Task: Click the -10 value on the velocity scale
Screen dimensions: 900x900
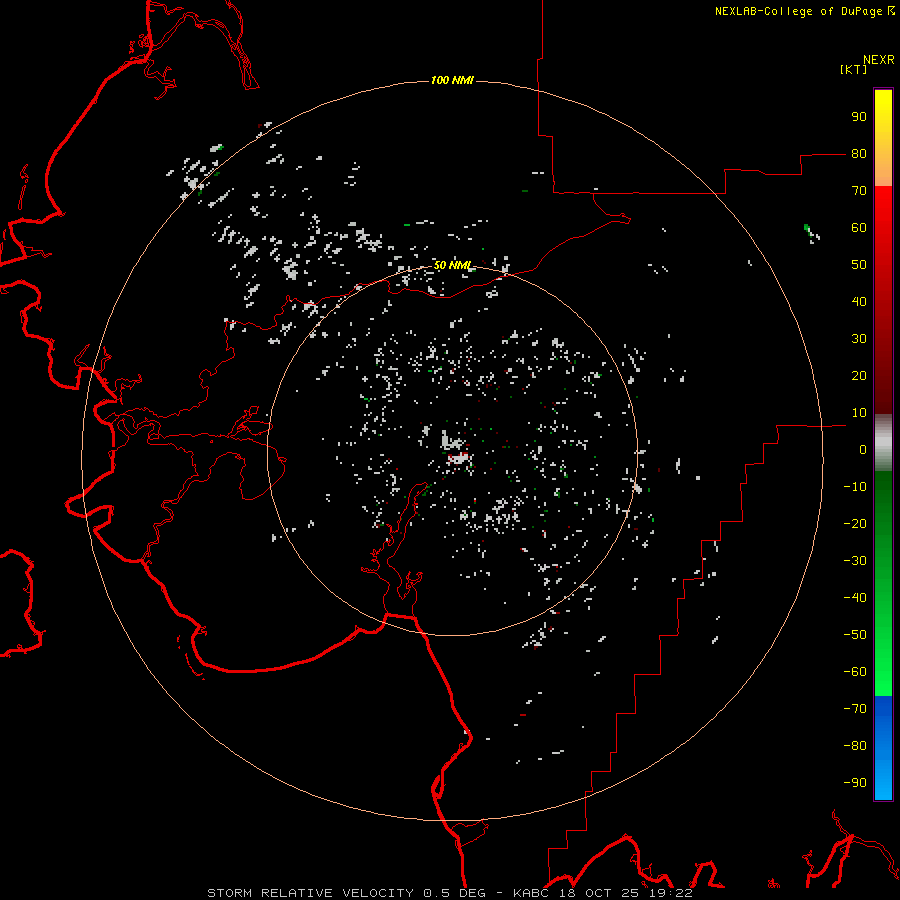Action: tap(855, 487)
